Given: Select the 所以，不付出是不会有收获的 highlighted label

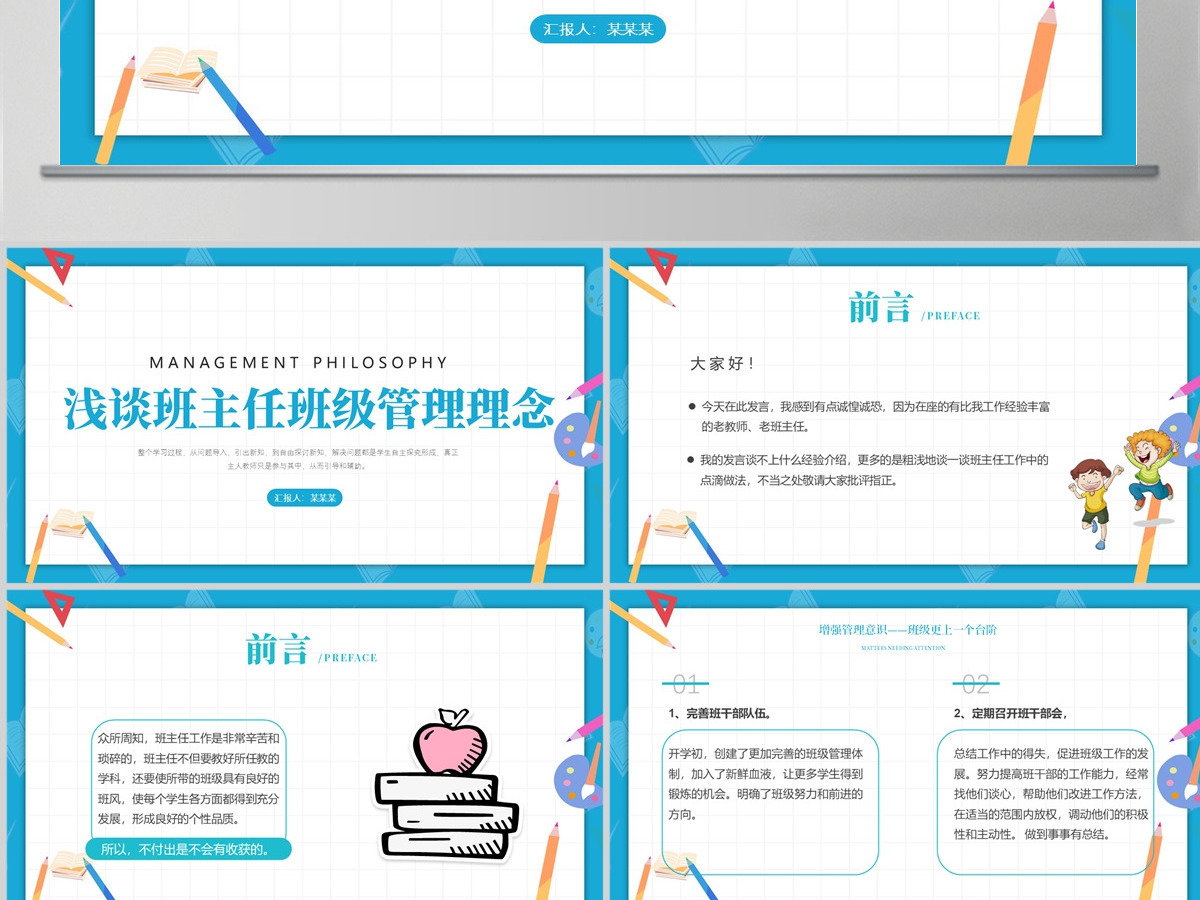Looking at the screenshot, I should point(190,850).
